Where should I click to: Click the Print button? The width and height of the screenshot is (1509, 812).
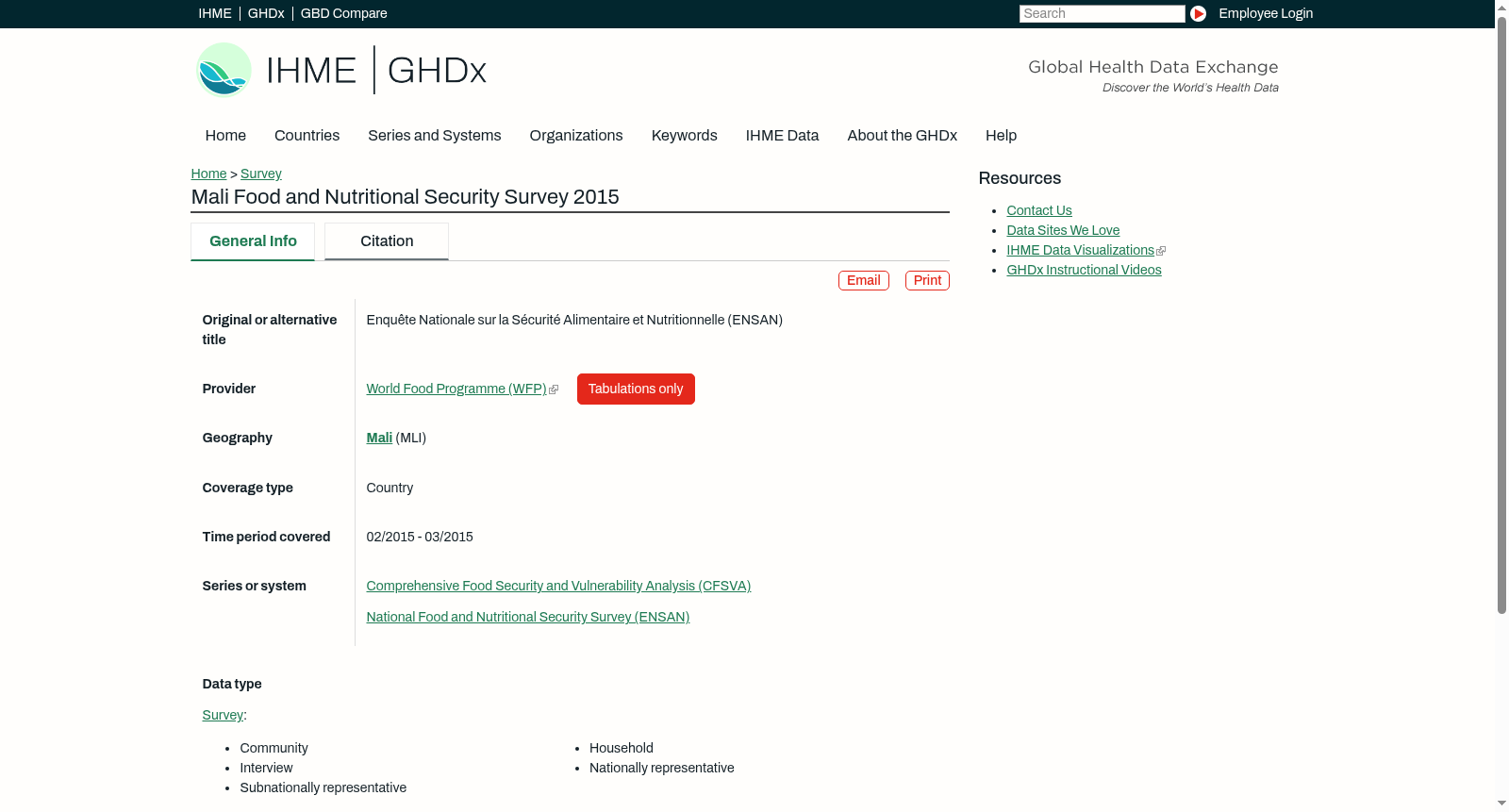coord(927,281)
